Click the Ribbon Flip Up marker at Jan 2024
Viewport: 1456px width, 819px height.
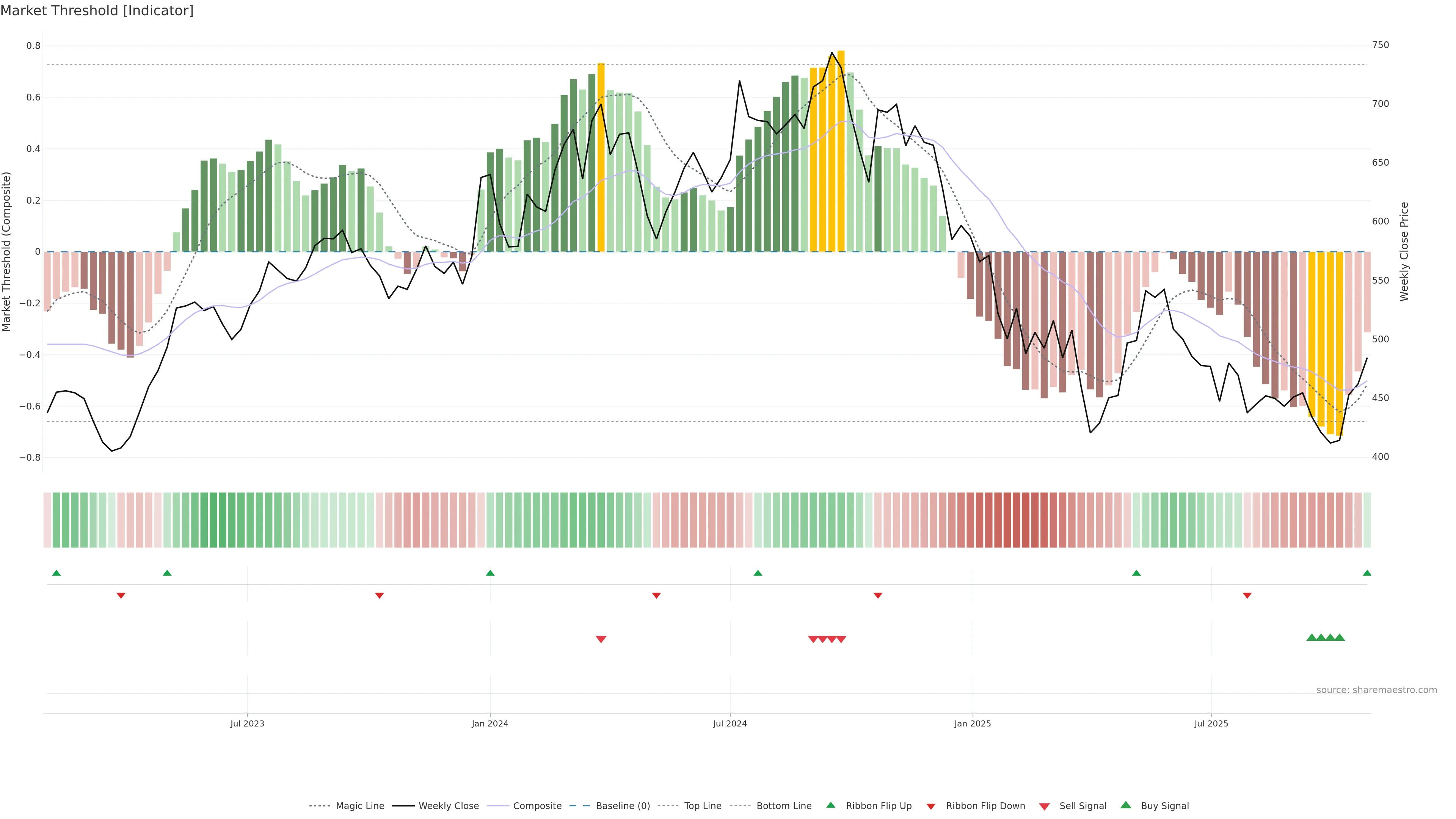click(x=490, y=573)
